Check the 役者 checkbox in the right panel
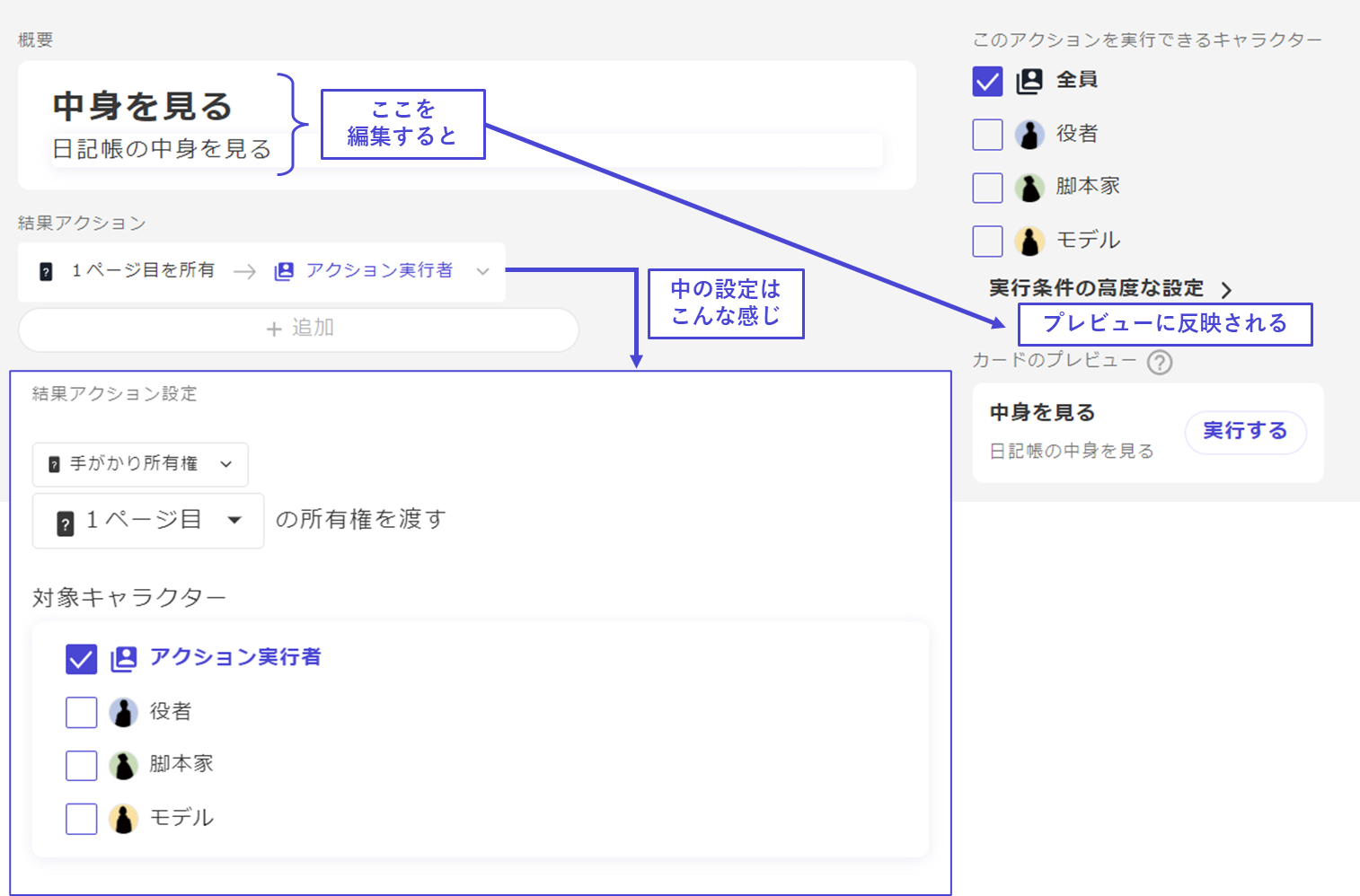This screenshot has width=1360, height=896. click(x=987, y=135)
